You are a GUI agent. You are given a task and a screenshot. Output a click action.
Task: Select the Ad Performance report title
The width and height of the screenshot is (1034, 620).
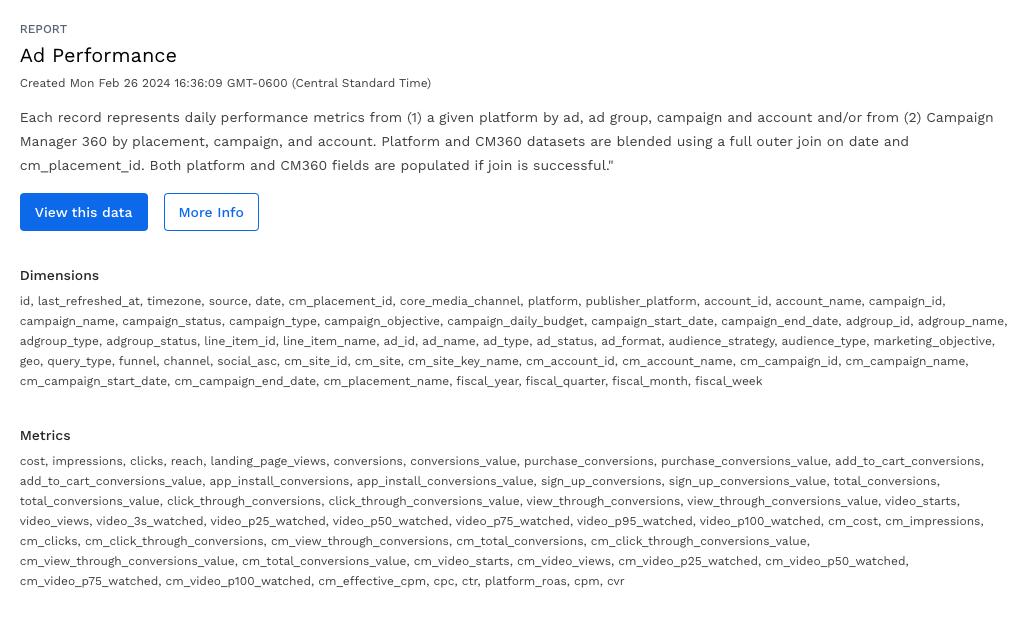97,56
